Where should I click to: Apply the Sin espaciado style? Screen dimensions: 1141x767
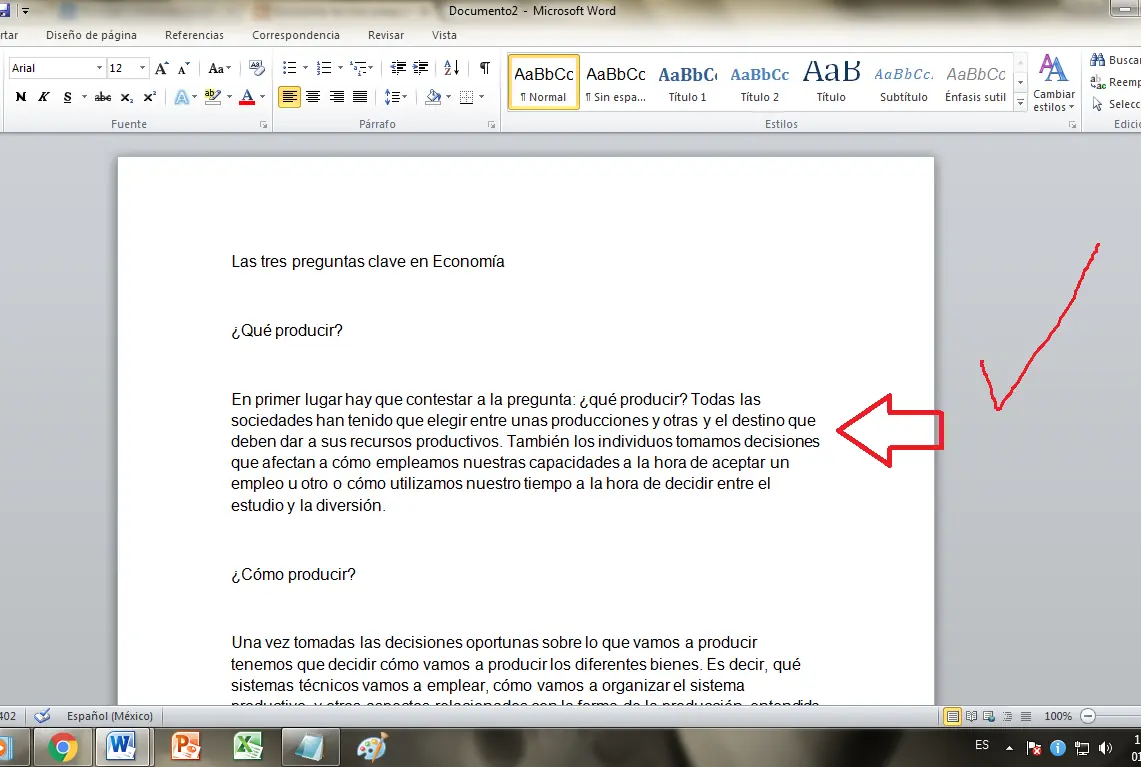point(616,82)
